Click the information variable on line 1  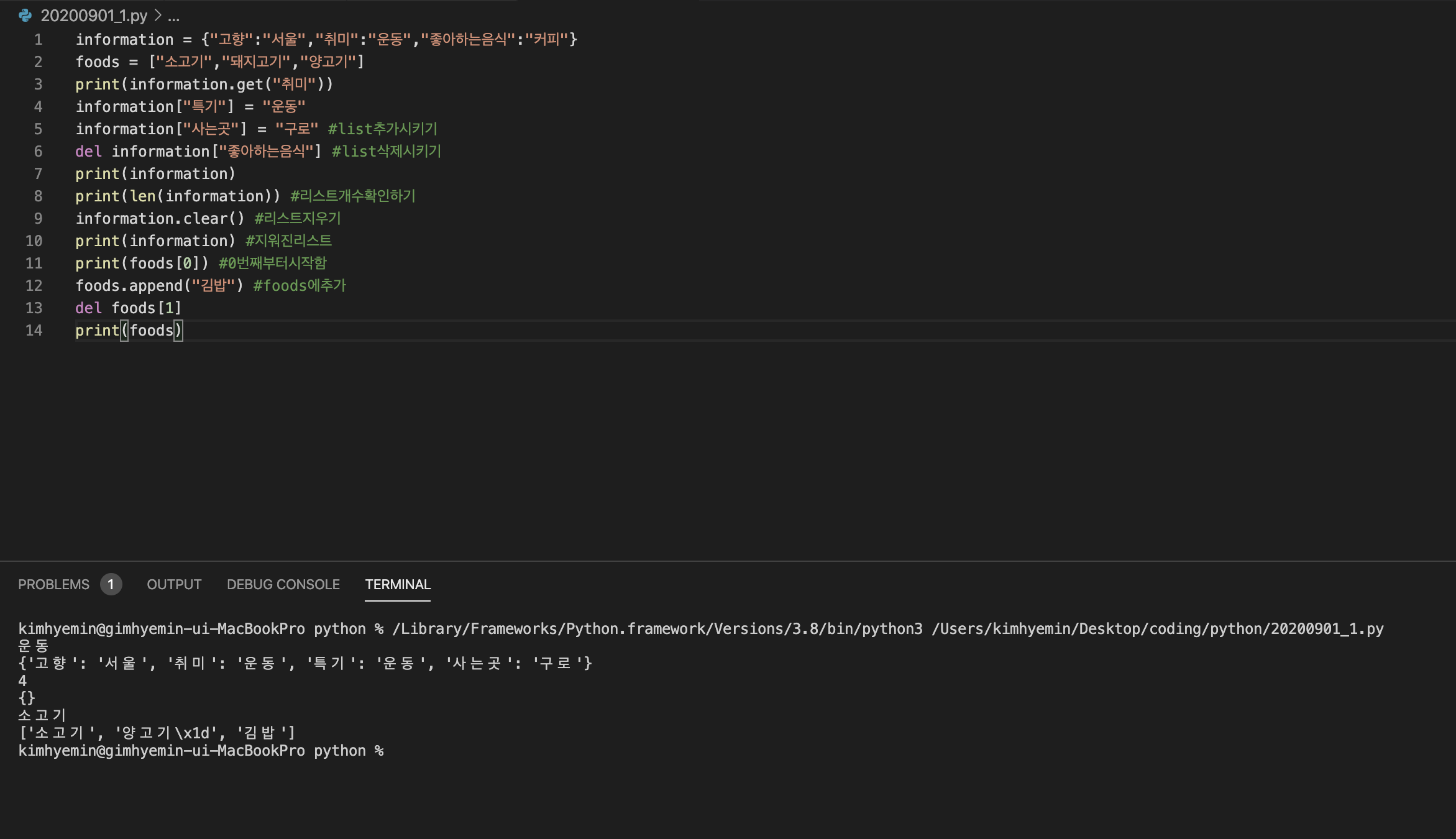click(124, 40)
